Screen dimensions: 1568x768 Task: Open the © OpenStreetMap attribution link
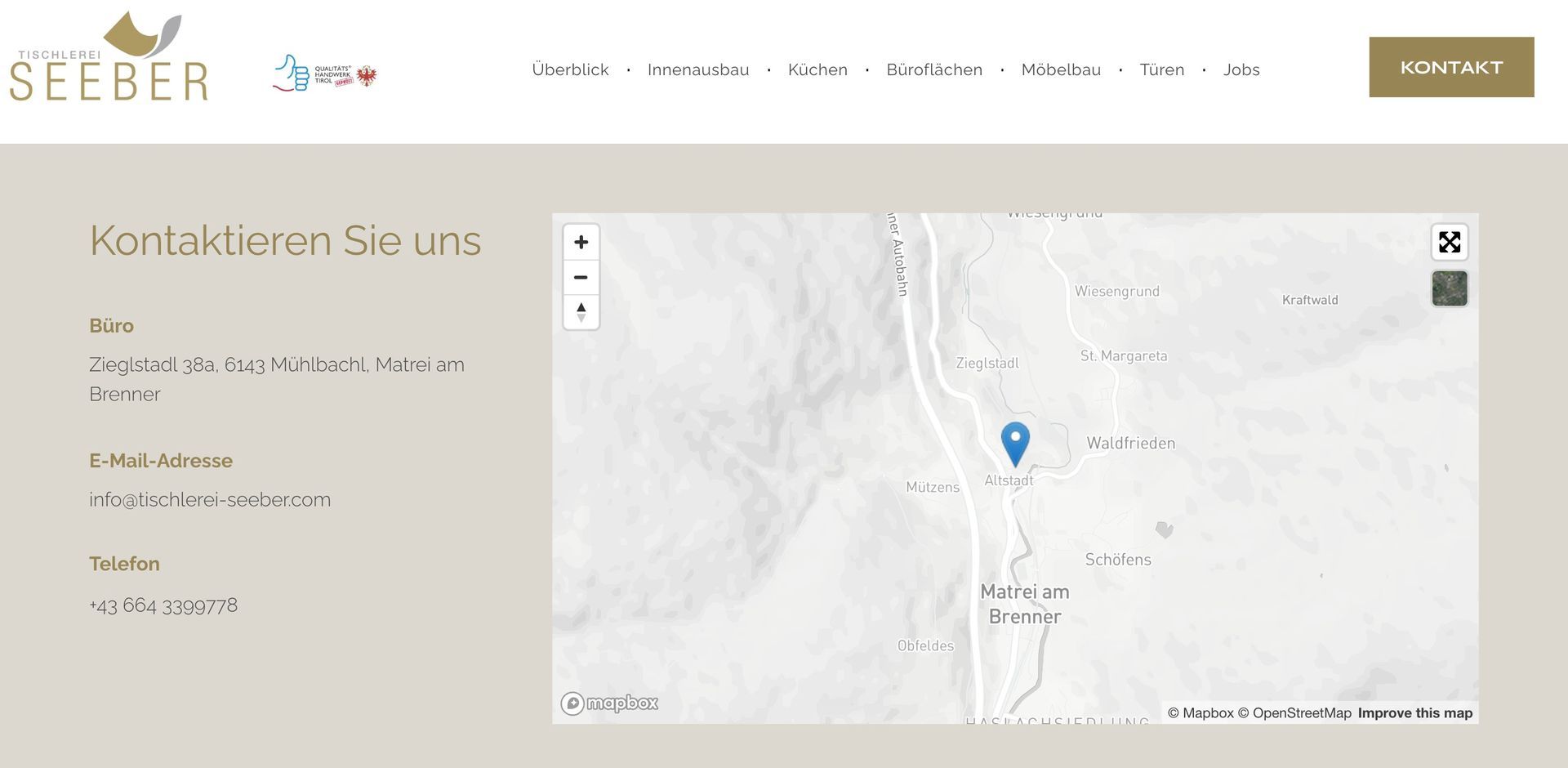[1294, 712]
